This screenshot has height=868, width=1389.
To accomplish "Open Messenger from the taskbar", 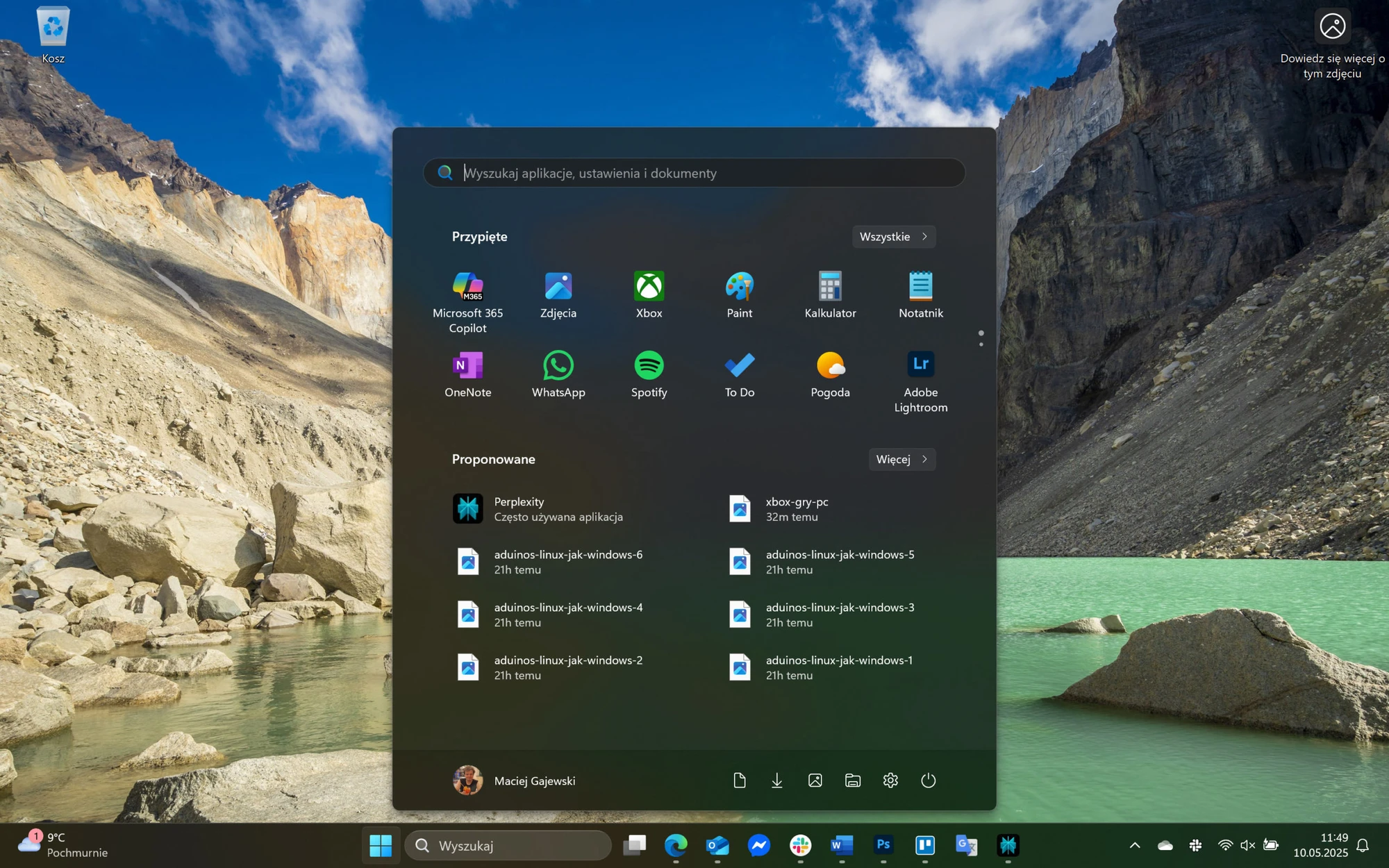I will click(759, 845).
